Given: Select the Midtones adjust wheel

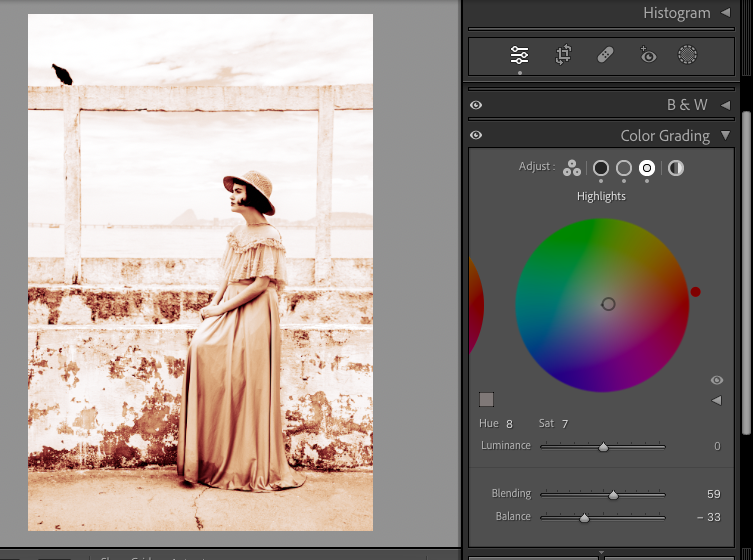Looking at the screenshot, I should [x=624, y=168].
